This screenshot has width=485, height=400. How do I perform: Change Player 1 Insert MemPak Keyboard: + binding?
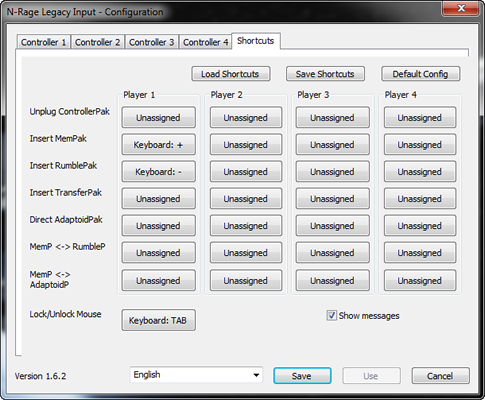coord(158,145)
